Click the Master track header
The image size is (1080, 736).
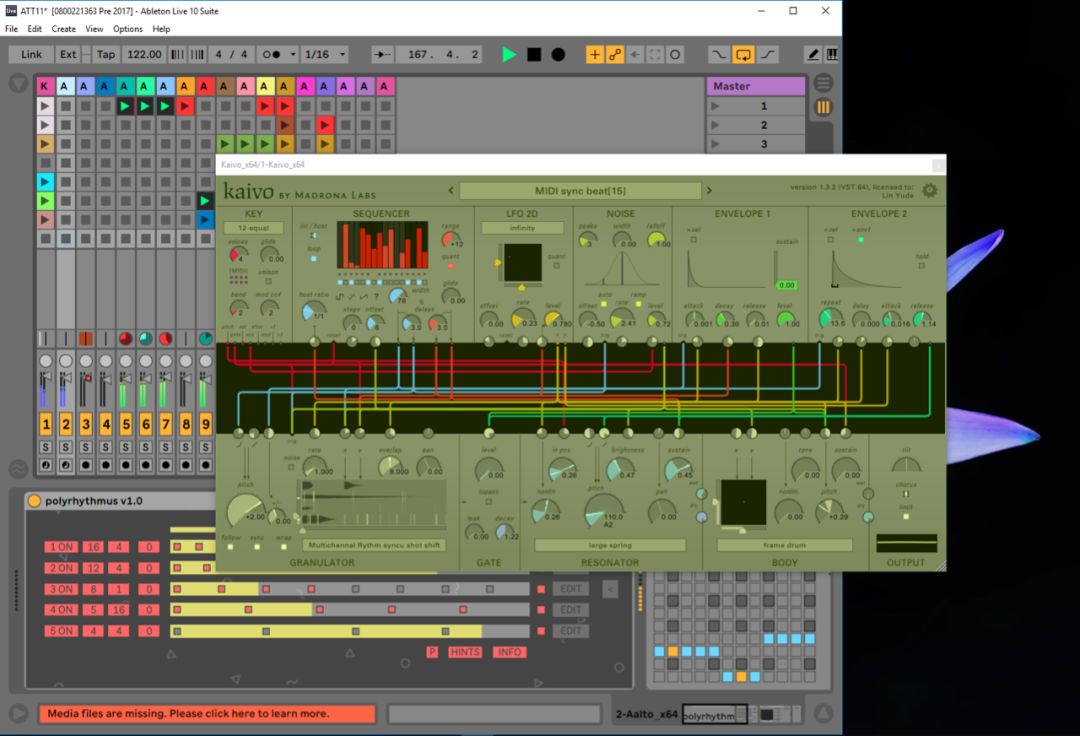pos(756,86)
